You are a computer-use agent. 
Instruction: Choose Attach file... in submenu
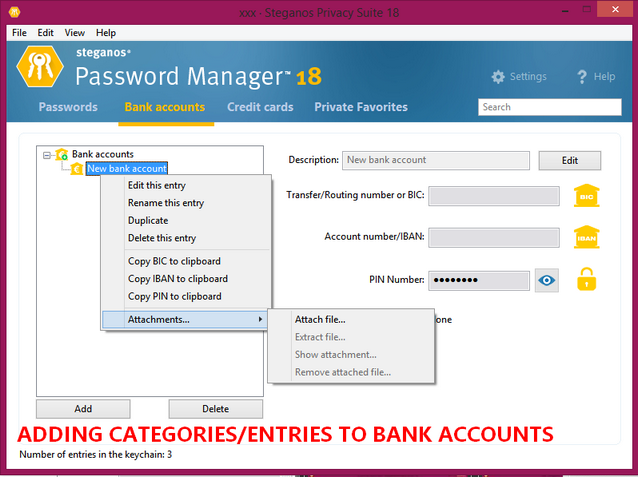(351, 319)
